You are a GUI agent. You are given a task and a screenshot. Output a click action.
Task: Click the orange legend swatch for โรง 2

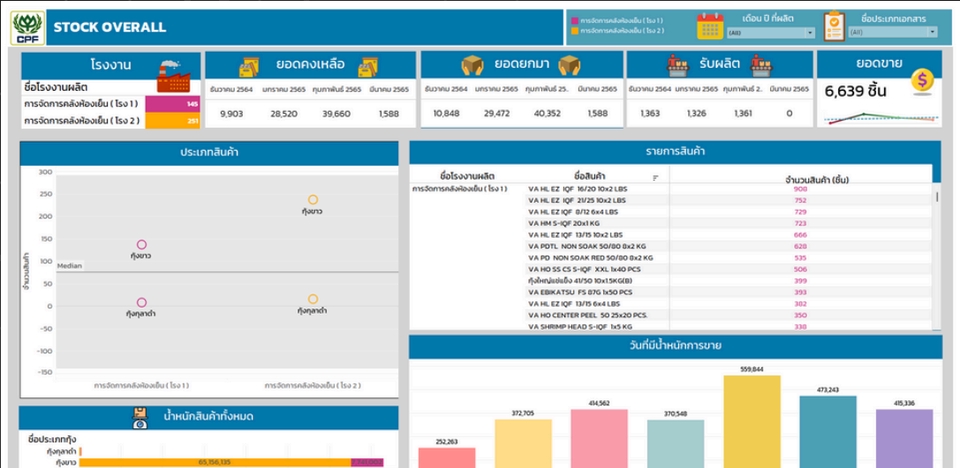coord(574,30)
